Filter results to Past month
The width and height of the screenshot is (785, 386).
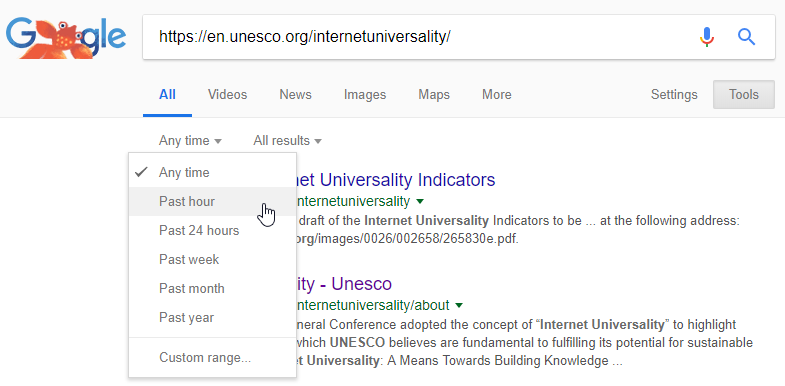[x=212, y=289]
